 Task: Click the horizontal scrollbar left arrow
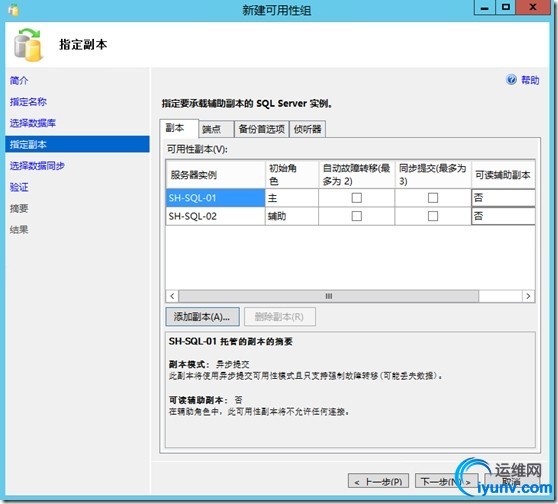click(172, 296)
